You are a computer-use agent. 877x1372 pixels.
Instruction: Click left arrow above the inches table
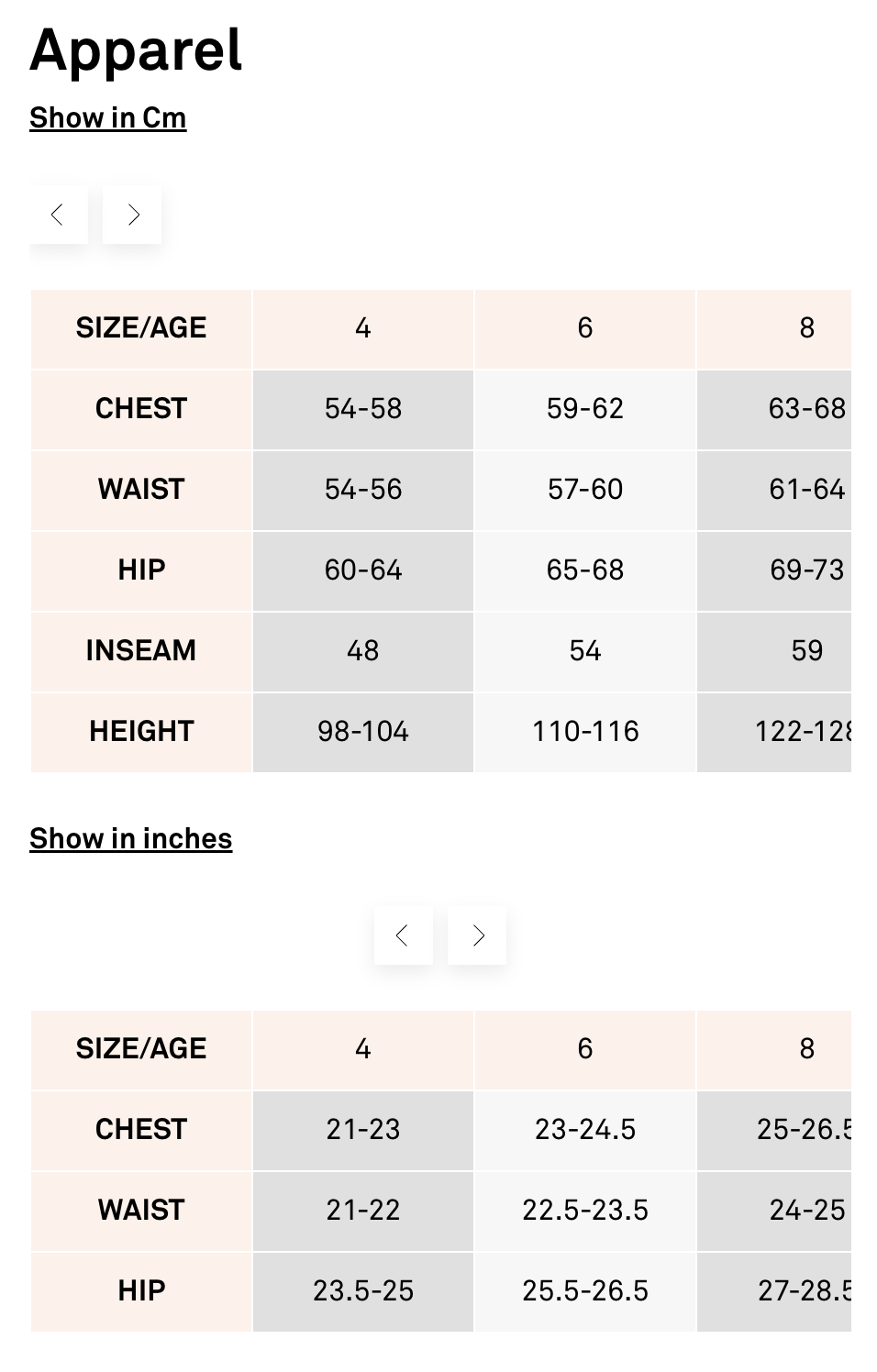(403, 935)
